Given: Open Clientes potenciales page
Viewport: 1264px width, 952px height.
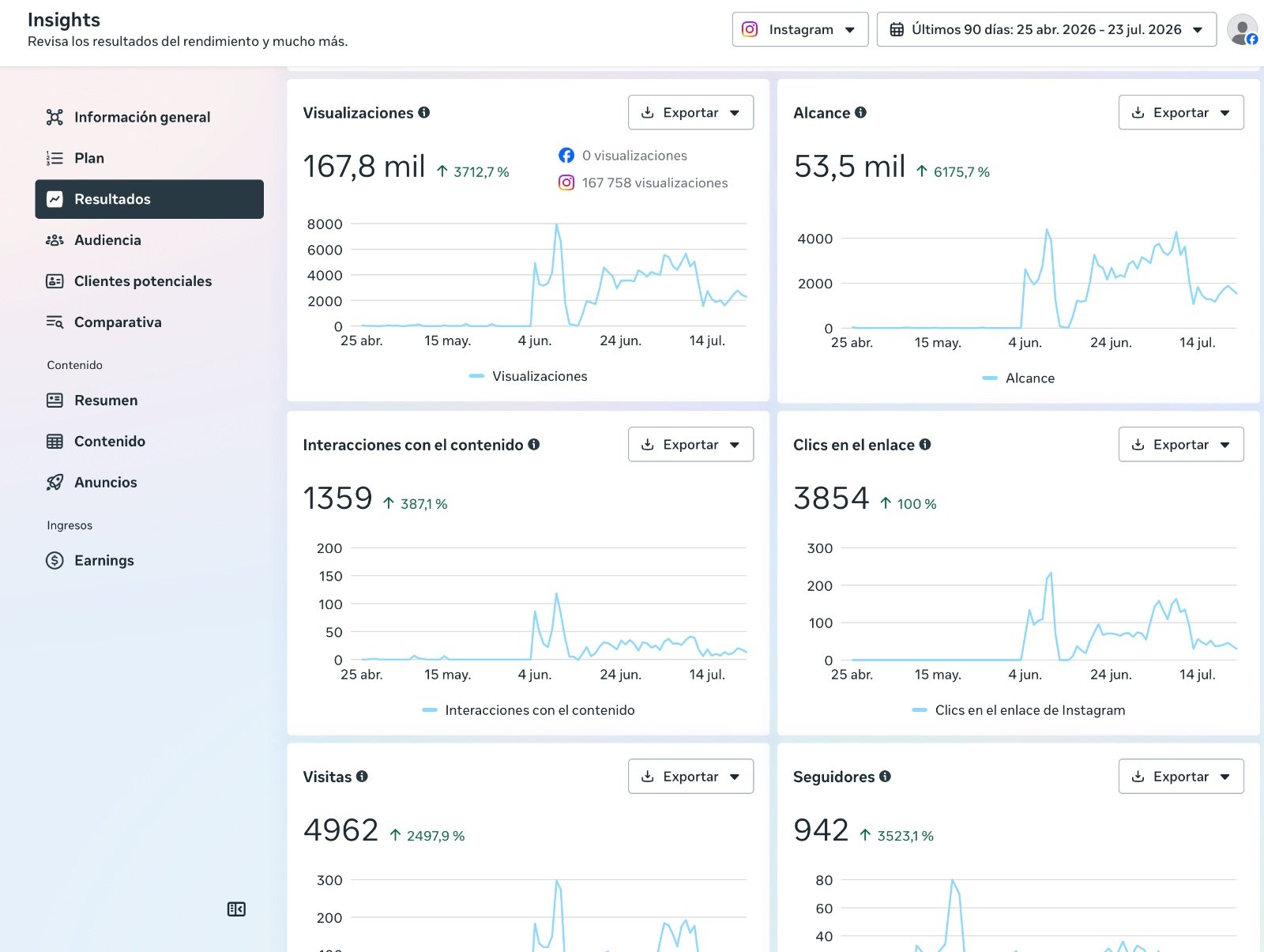Looking at the screenshot, I should [x=149, y=281].
